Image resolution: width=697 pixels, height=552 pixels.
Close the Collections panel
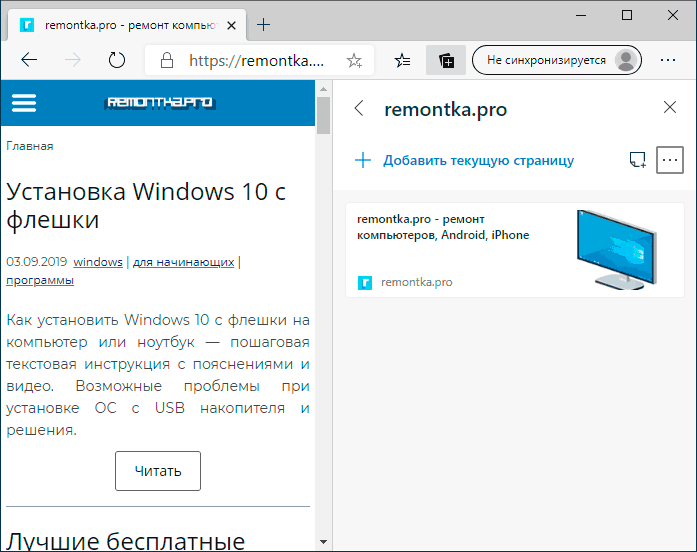coord(669,107)
